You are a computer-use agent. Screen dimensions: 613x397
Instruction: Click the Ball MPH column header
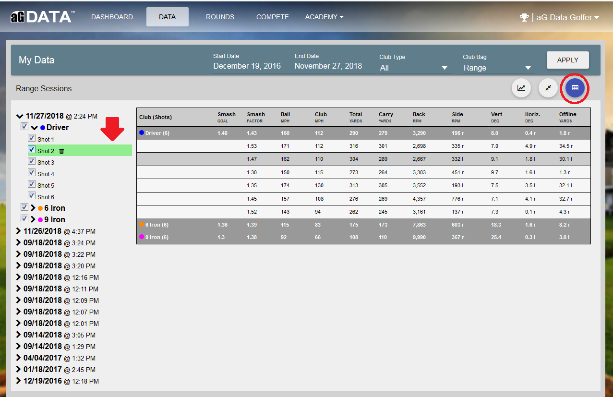tap(285, 117)
